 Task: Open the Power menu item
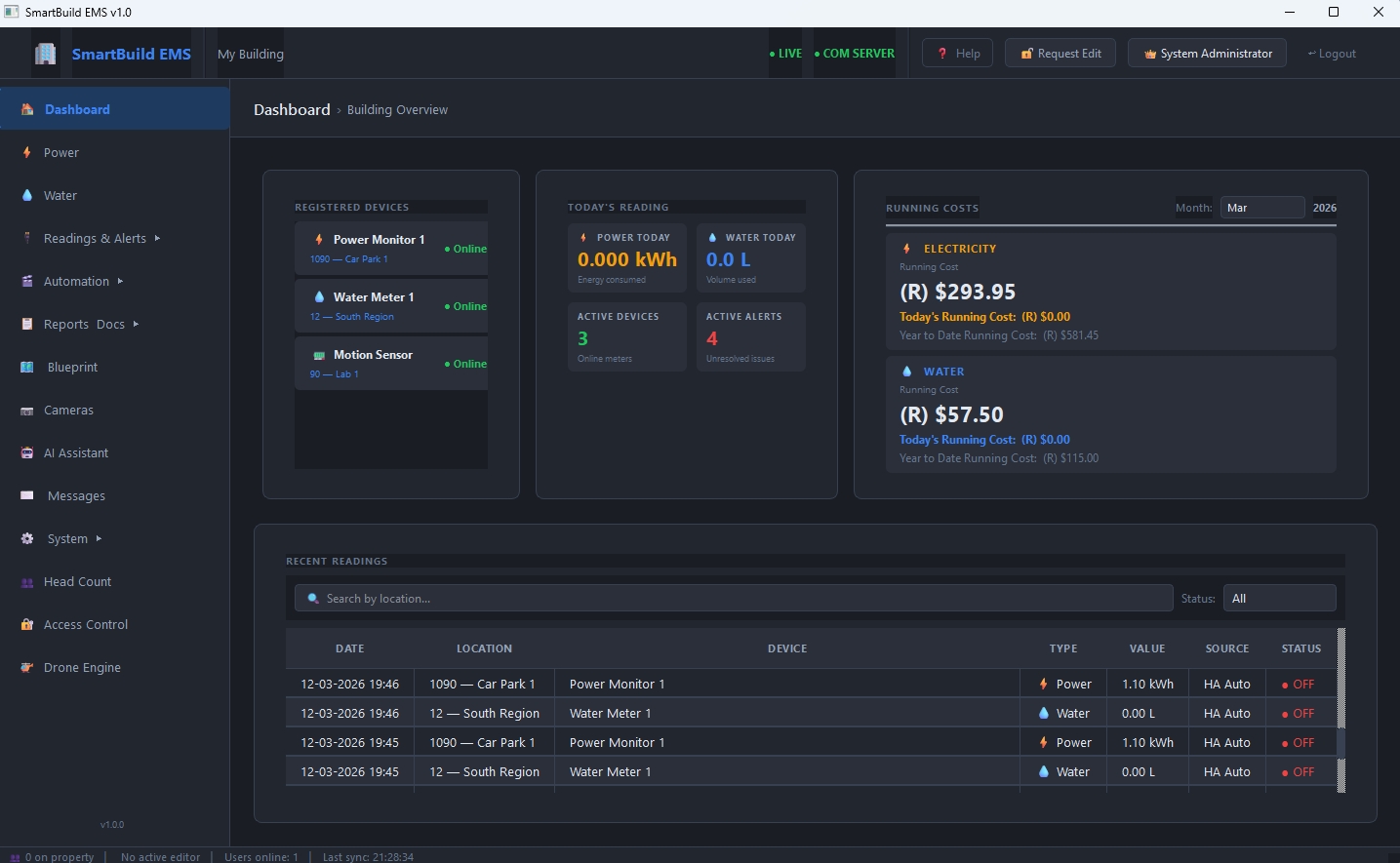(115, 152)
